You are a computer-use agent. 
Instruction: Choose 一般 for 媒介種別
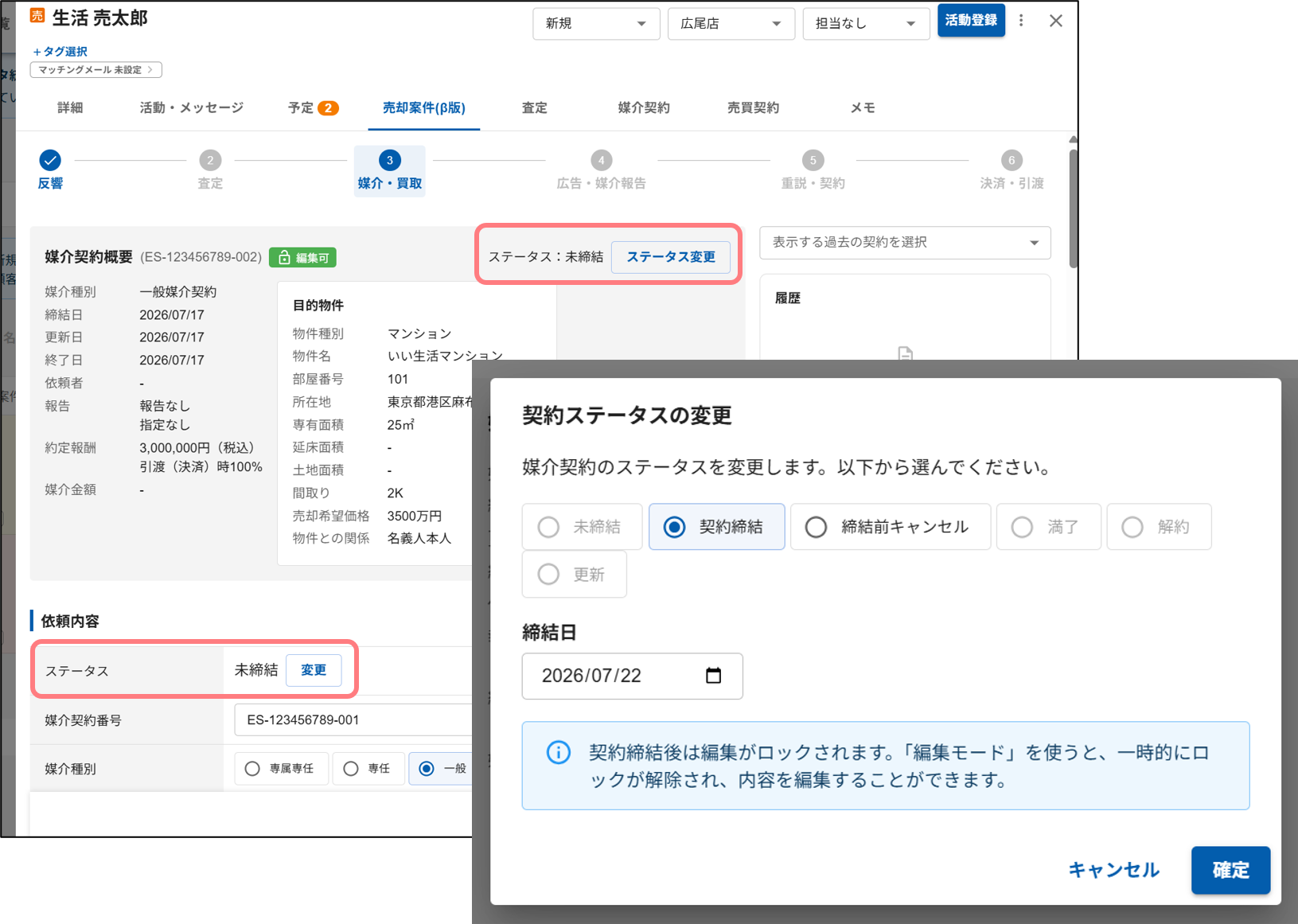(441, 769)
